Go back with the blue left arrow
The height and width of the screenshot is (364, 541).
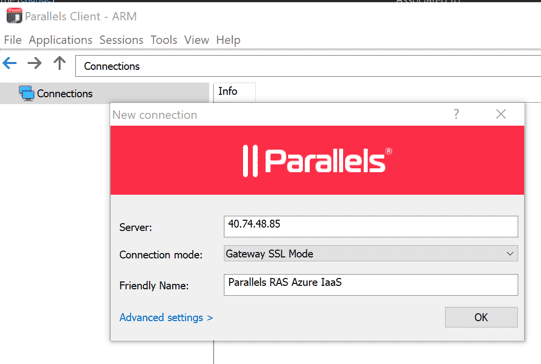coord(10,63)
